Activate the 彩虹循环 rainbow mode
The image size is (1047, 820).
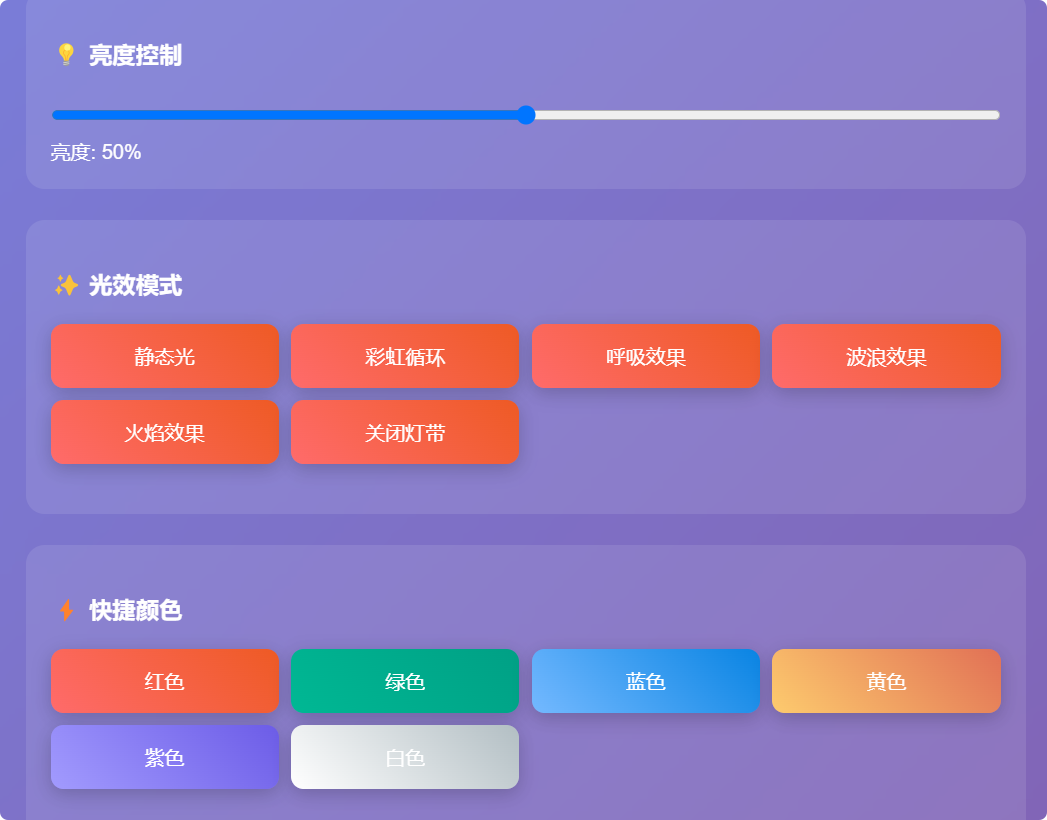pos(405,356)
